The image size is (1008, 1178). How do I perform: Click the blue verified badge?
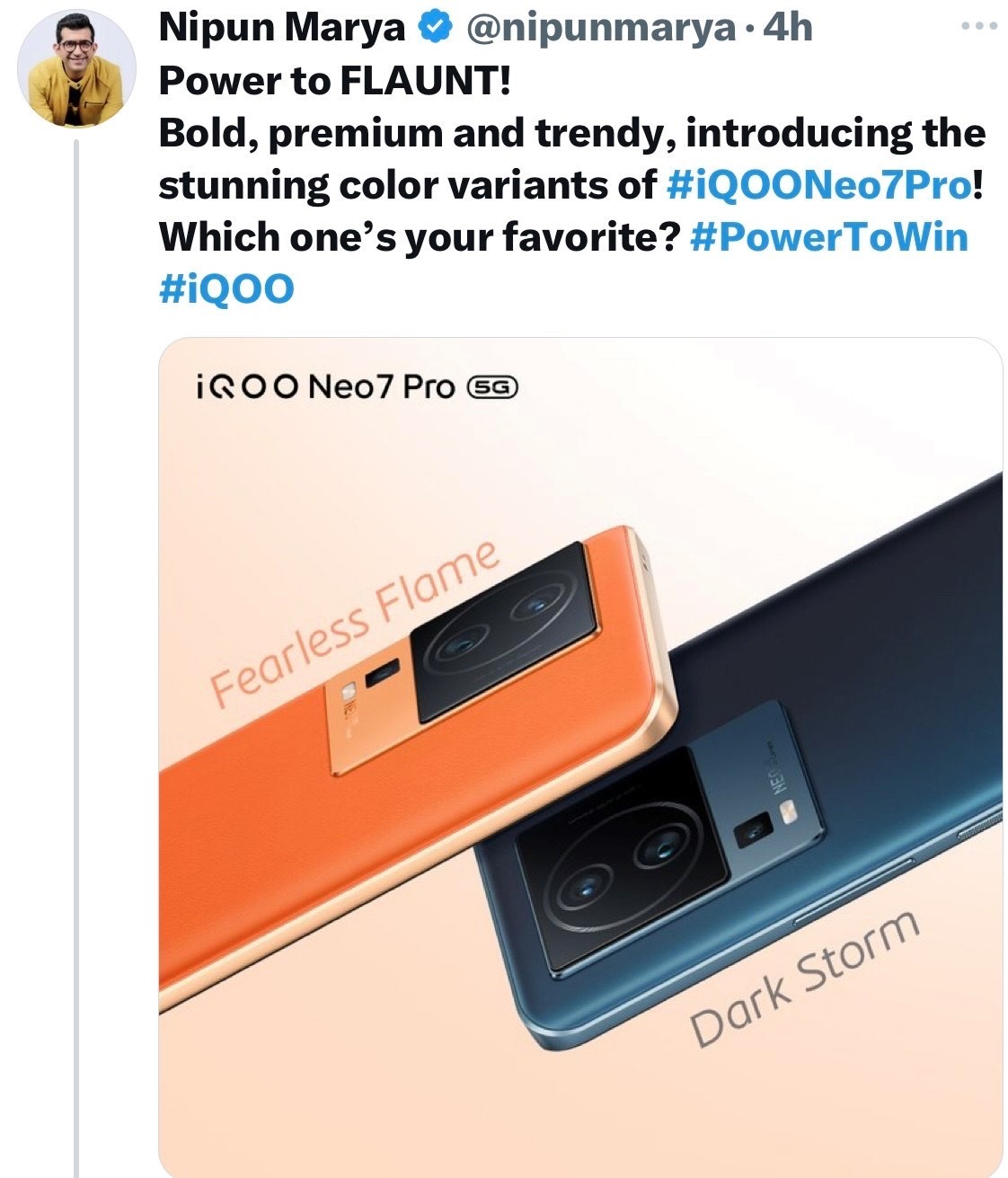[436, 29]
